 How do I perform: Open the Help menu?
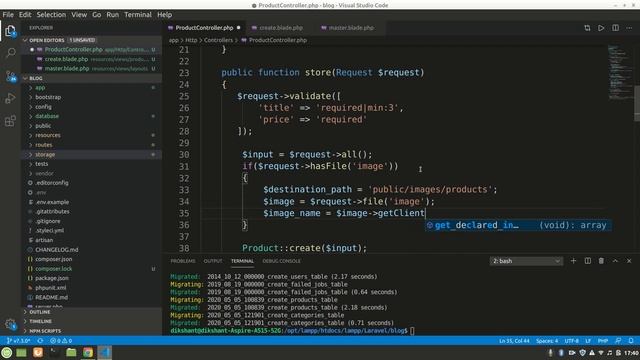(x=164, y=15)
